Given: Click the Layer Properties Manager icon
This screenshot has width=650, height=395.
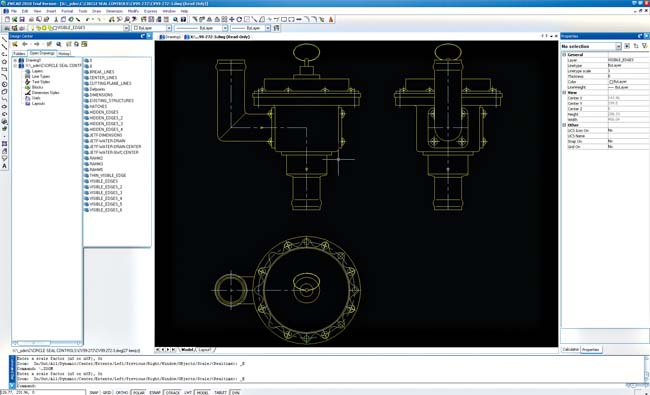Looking at the screenshot, I should [7, 28].
